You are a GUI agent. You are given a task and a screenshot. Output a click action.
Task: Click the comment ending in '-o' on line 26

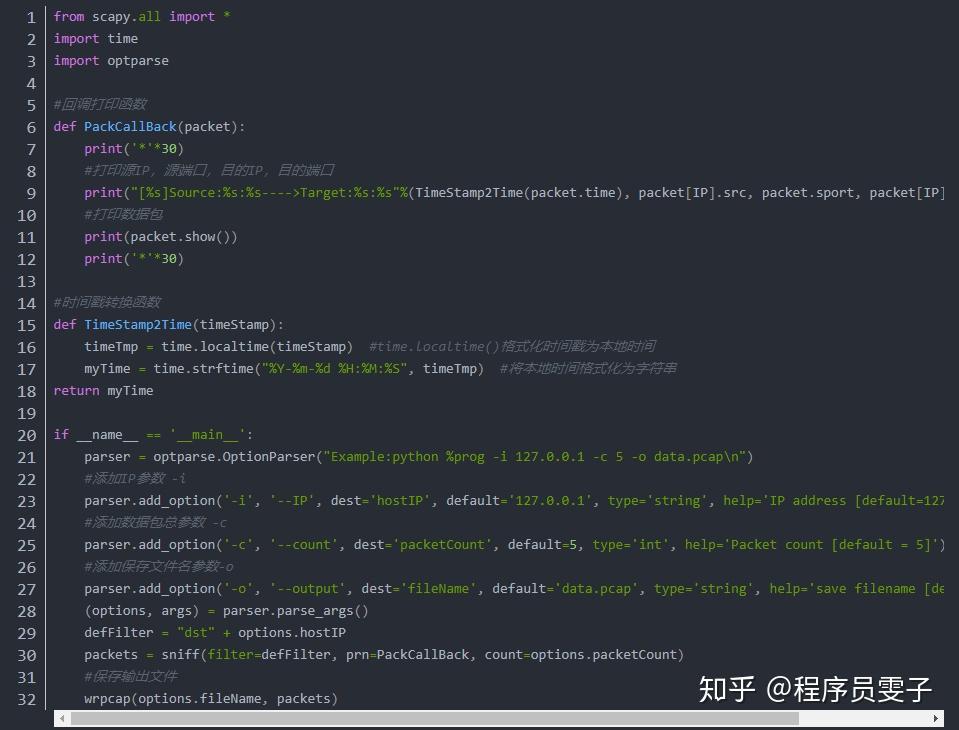click(159, 567)
